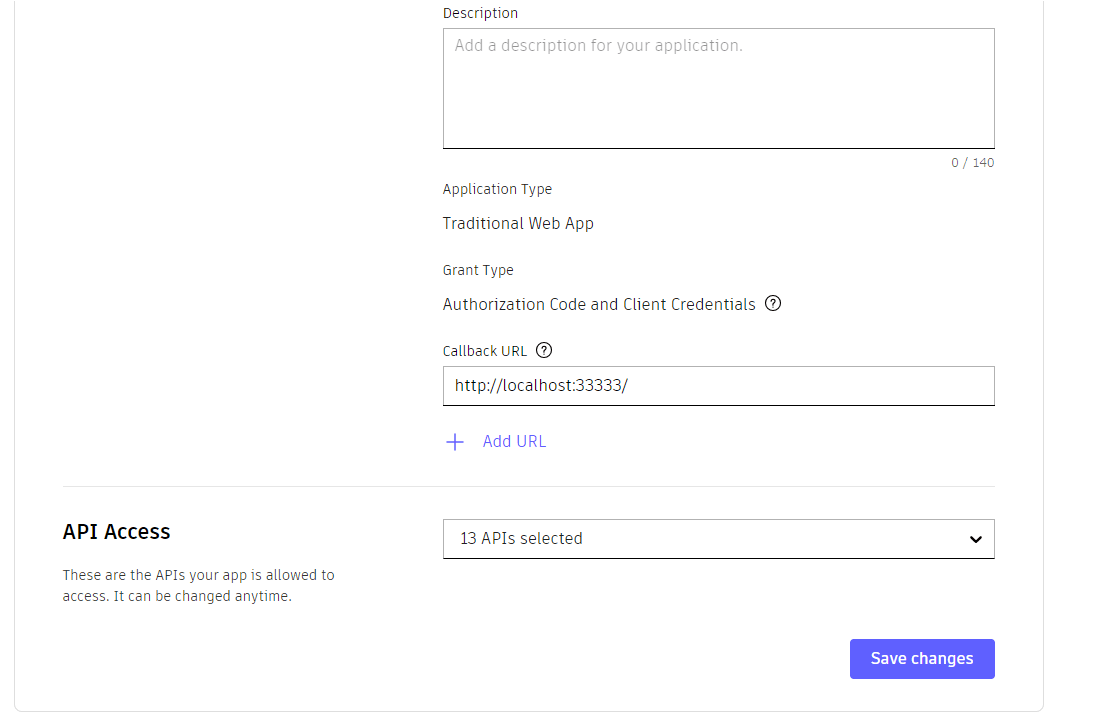1105x722 pixels.
Task: Click the Grant Type label
Action: click(x=478, y=270)
